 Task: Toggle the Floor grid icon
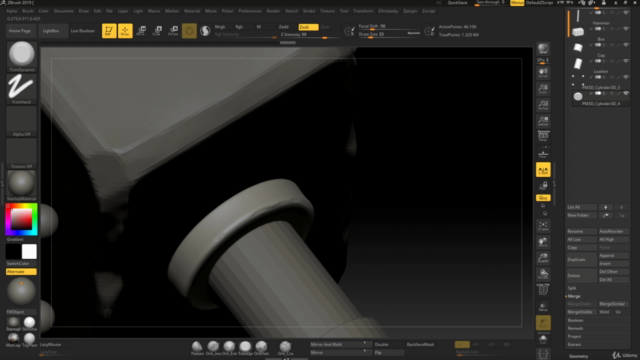click(x=543, y=153)
